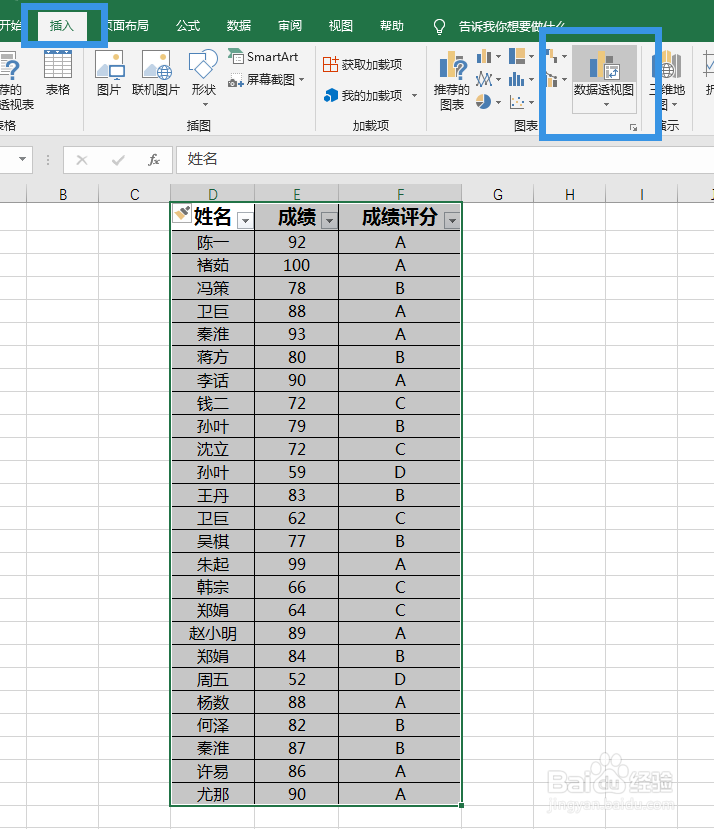Image resolution: width=714 pixels, height=829 pixels.
Task: Insert a hierarchy treemap chart
Action: coord(517,56)
